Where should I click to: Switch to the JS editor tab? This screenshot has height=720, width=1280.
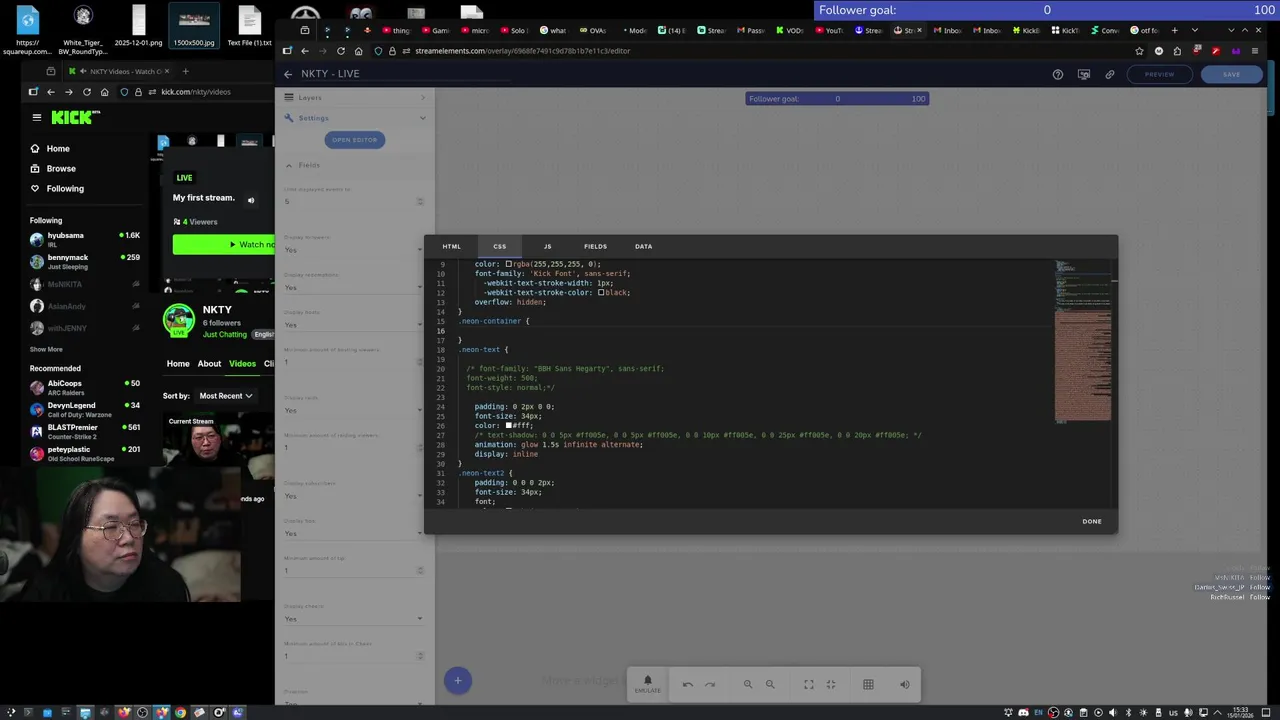547,246
